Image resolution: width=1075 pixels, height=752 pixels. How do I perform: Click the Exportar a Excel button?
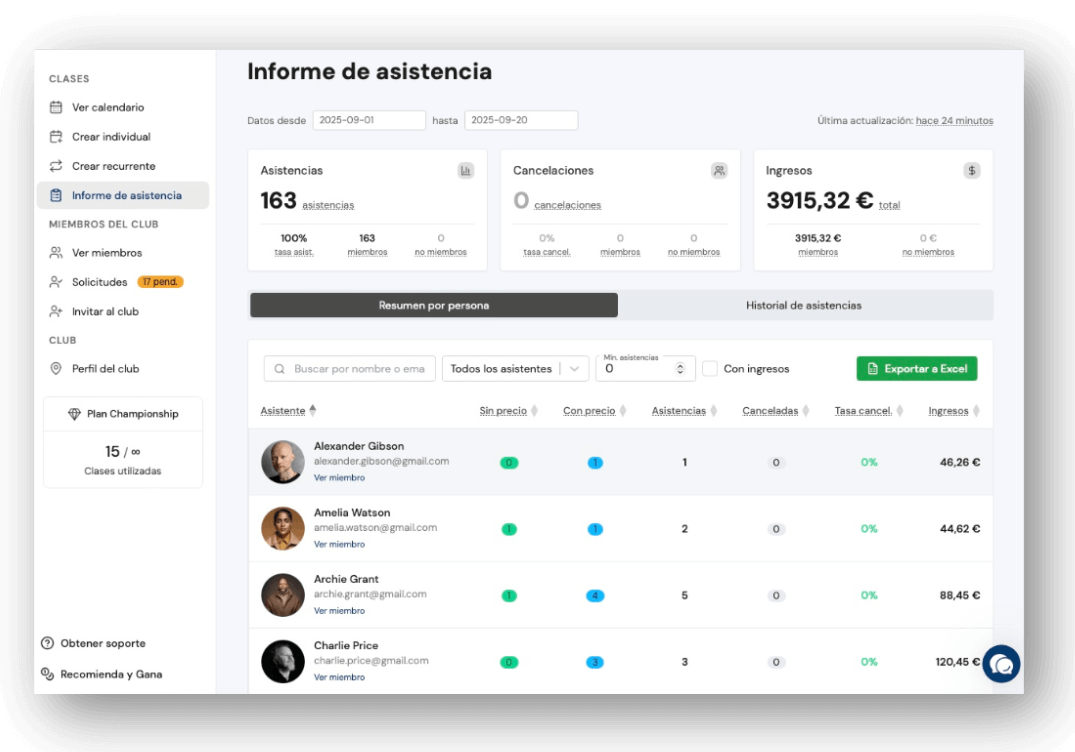[x=917, y=369]
